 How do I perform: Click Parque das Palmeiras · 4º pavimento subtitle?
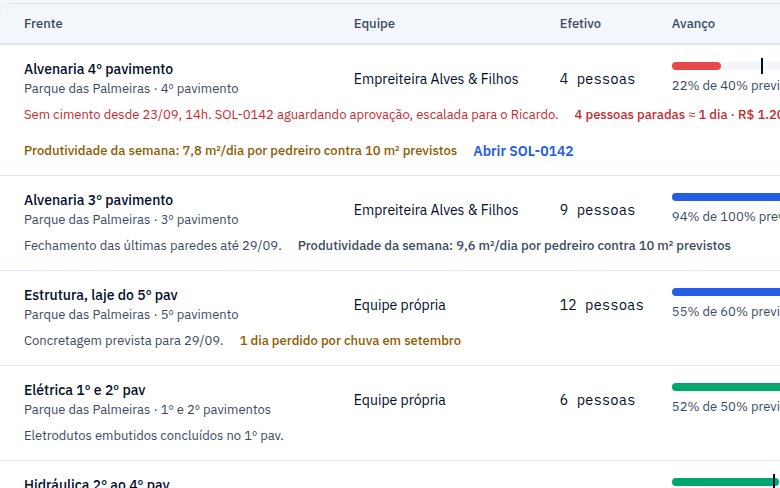click(131, 89)
